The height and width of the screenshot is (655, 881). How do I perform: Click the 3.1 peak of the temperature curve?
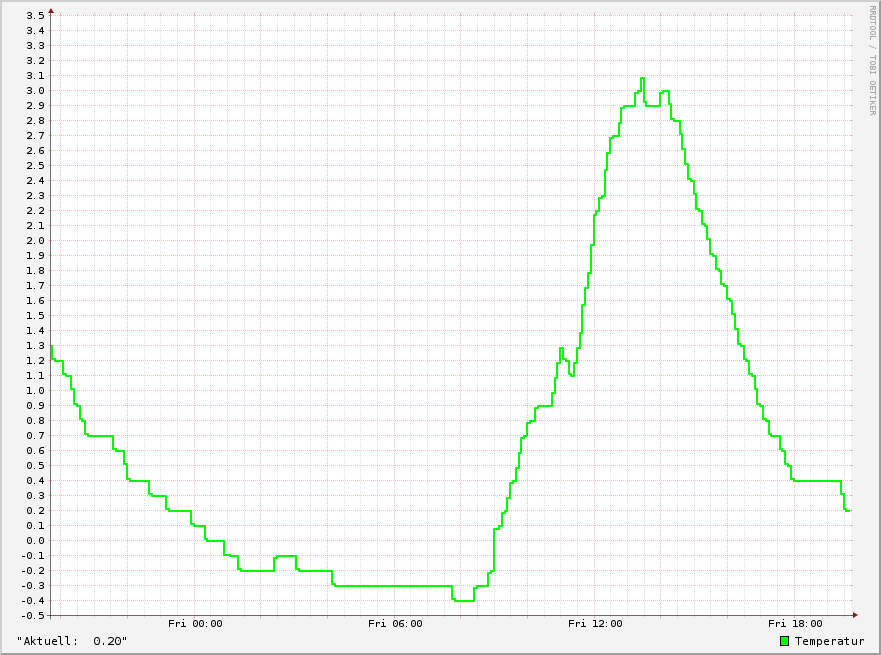tap(642, 78)
